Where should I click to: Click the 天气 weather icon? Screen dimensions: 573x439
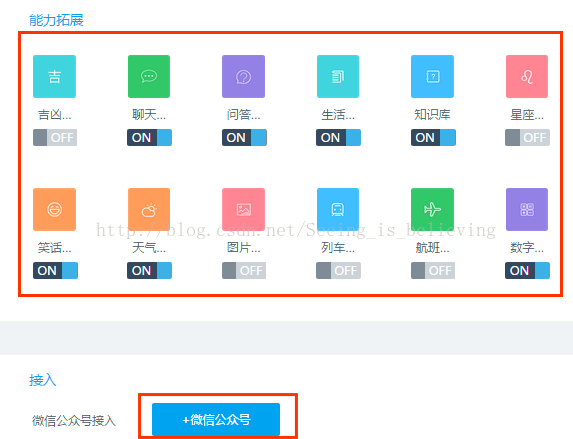149,209
